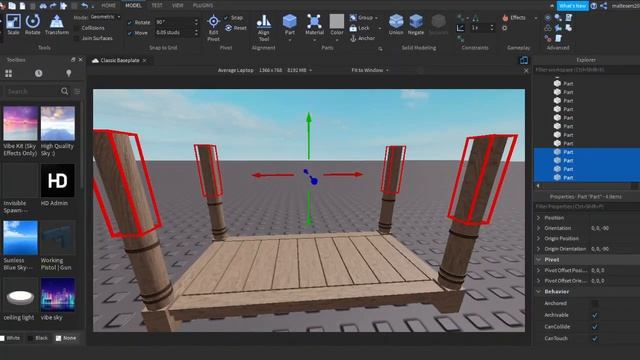Viewport: 640px width, 360px height.
Task: Select the White background option
Action: [10, 338]
